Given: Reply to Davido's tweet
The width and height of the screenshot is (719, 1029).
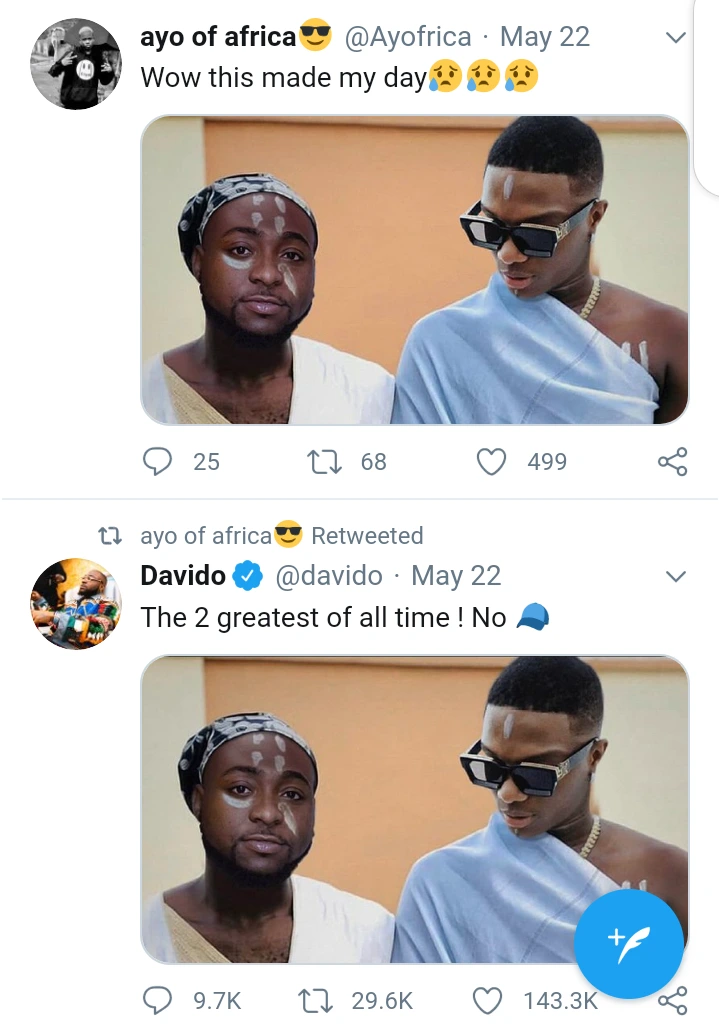Looking at the screenshot, I should [x=158, y=1000].
